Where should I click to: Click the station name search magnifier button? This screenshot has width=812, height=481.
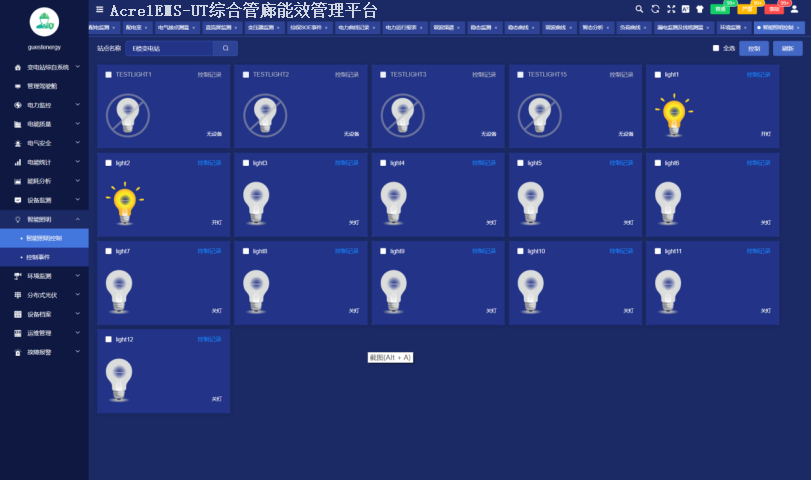click(x=226, y=48)
